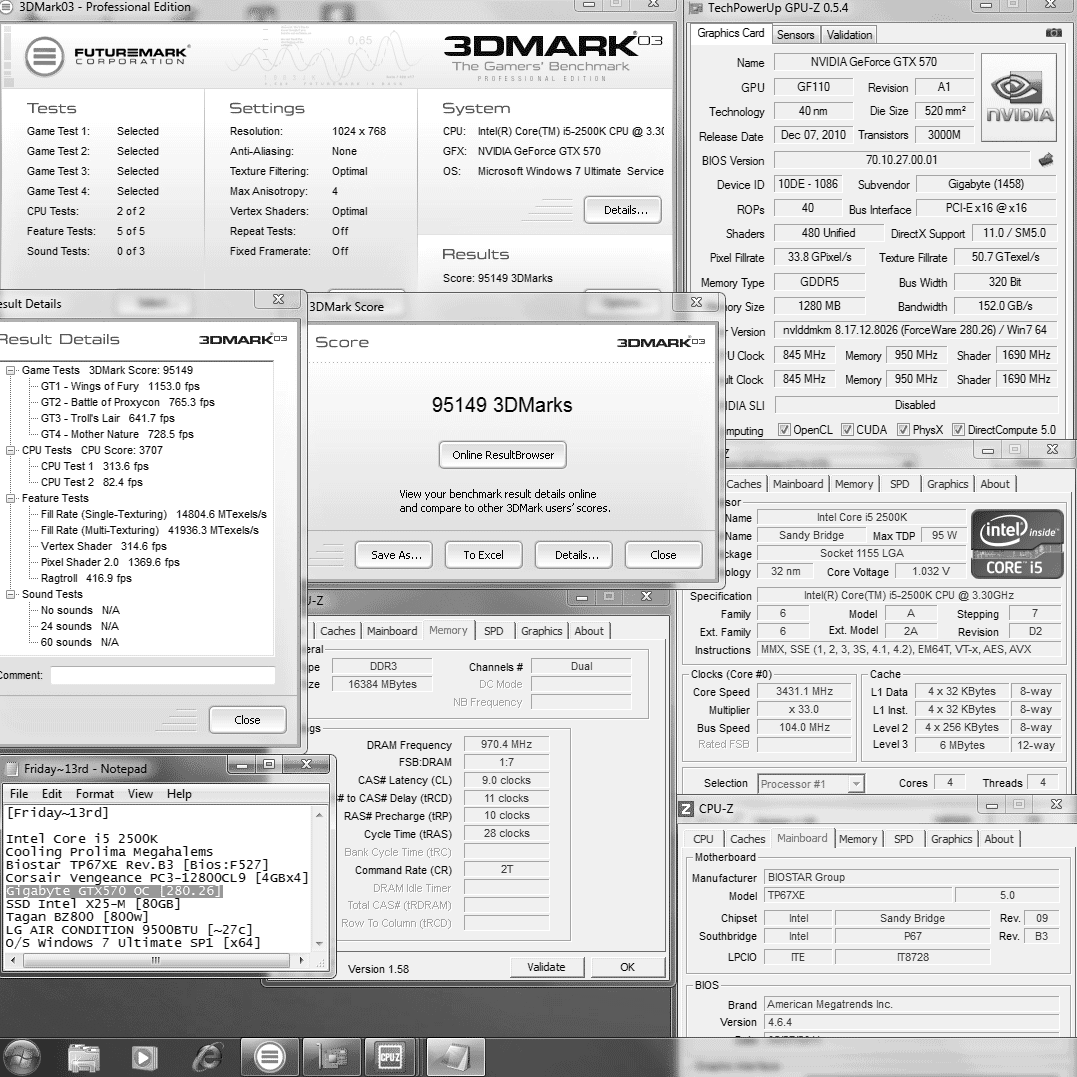Image resolution: width=1077 pixels, height=1077 pixels.
Task: Click the NVIDIA logo in GPU-Z
Action: [x=1019, y=98]
